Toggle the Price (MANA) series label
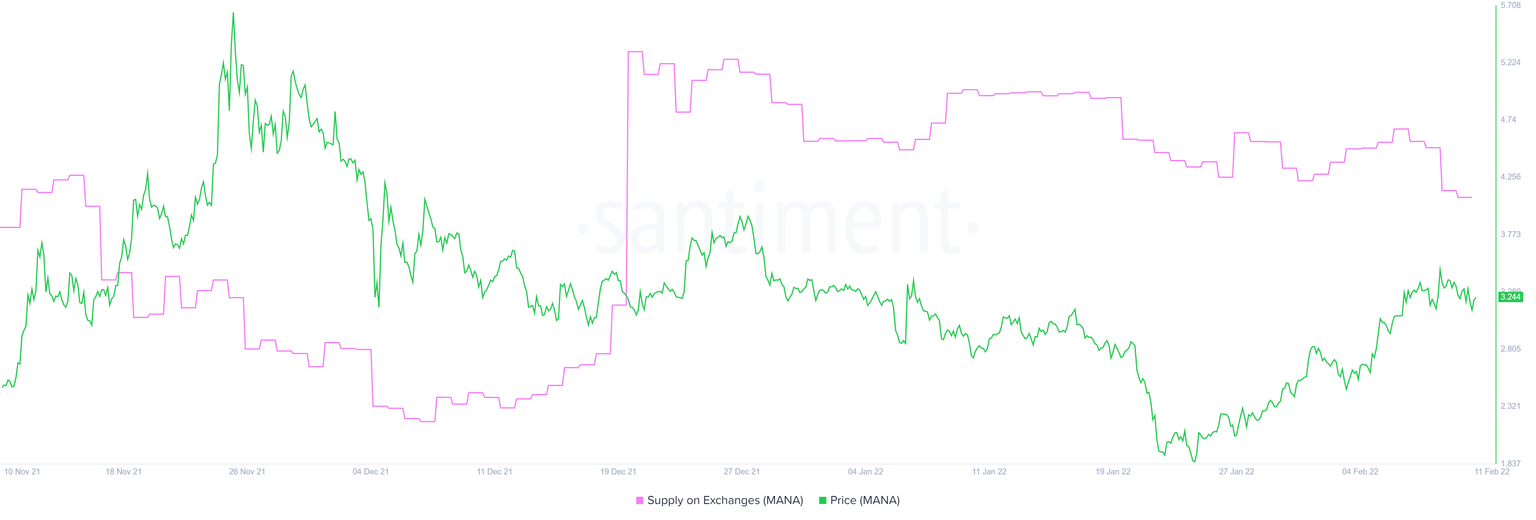The height and width of the screenshot is (520, 1536). click(x=865, y=501)
